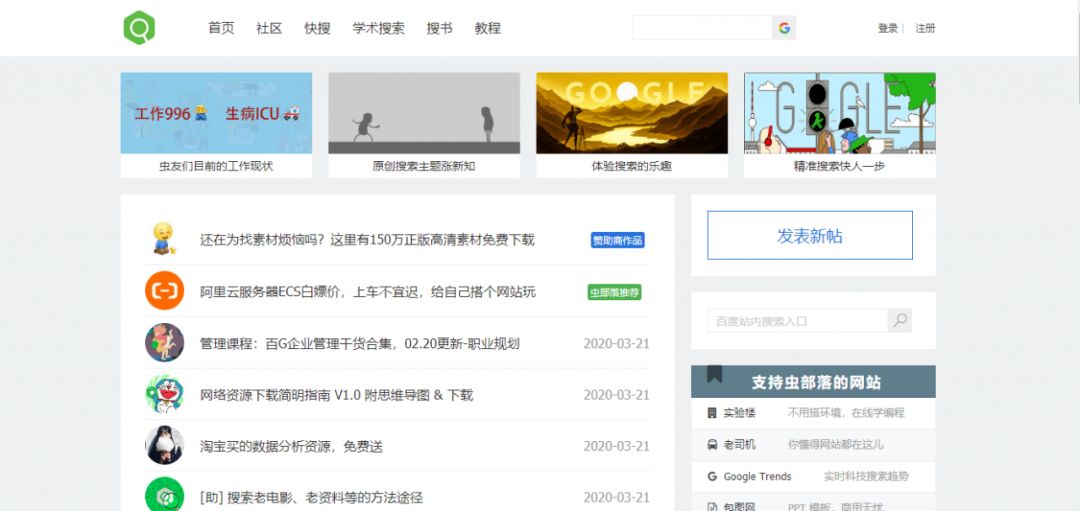This screenshot has width=1080, height=511.
Task: Open post 淘宝买的数据分析资源，免费送
Action: click(291, 447)
